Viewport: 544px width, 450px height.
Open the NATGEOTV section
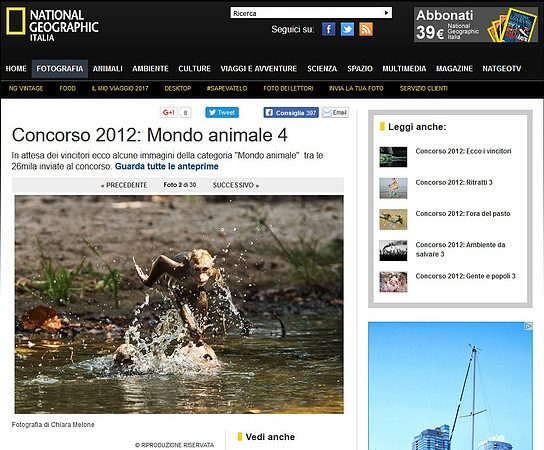[502, 69]
